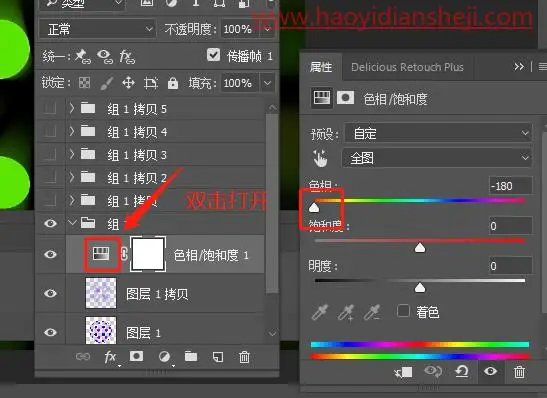Click the unify layer style fx icon
This screenshot has width=547, height=398.
[x=127, y=56]
